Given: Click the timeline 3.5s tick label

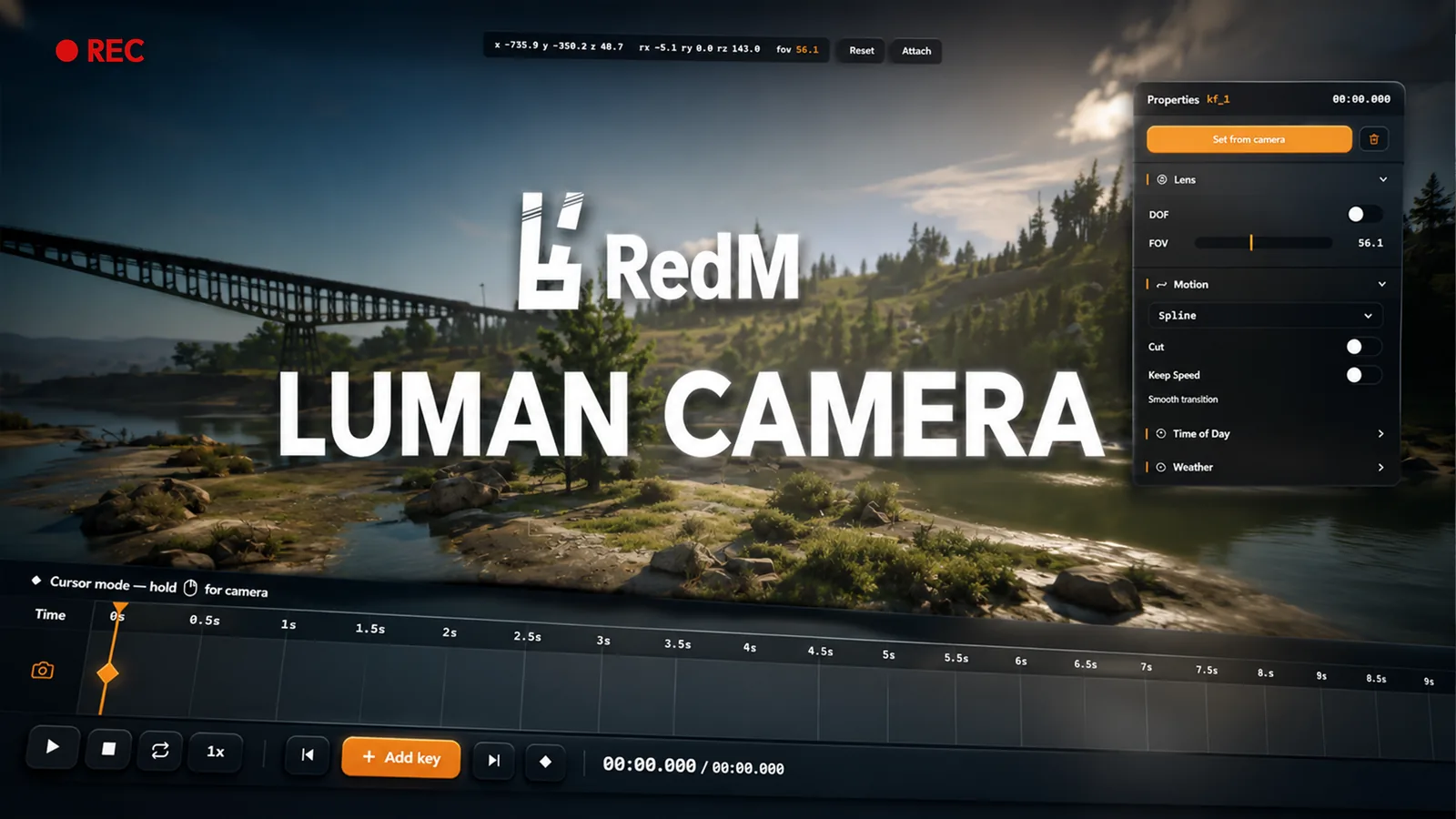Looking at the screenshot, I should click(677, 644).
